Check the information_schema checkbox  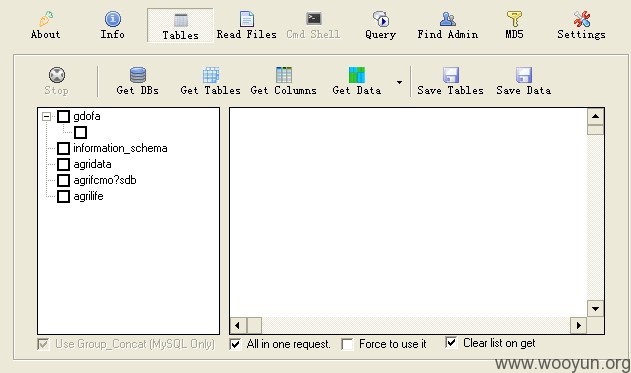click(63, 148)
